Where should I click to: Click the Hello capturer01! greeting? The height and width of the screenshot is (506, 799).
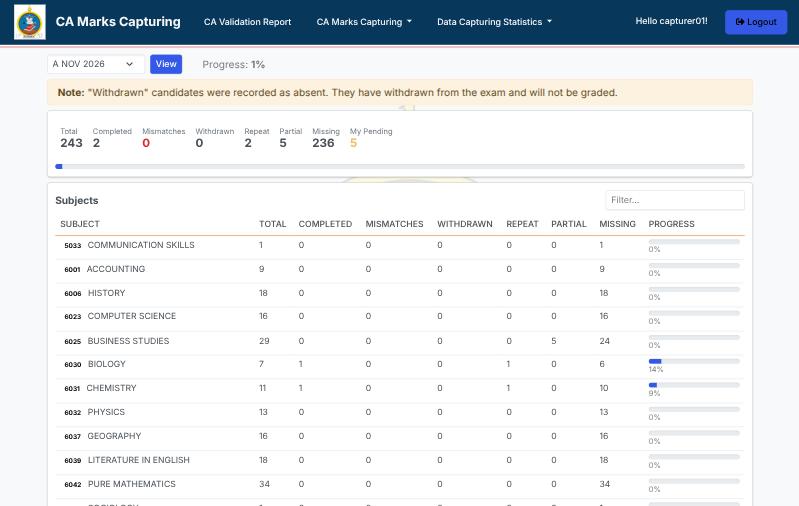coord(671,21)
